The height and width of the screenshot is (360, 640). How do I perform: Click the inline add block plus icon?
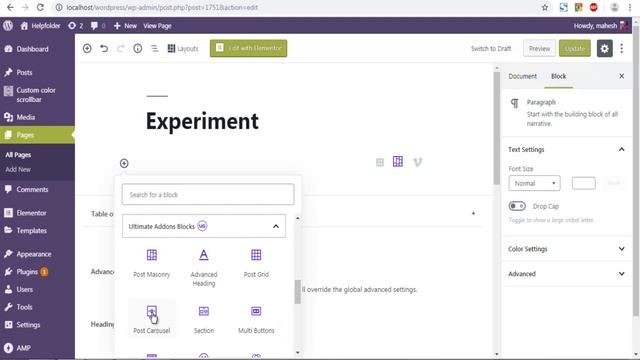click(124, 163)
